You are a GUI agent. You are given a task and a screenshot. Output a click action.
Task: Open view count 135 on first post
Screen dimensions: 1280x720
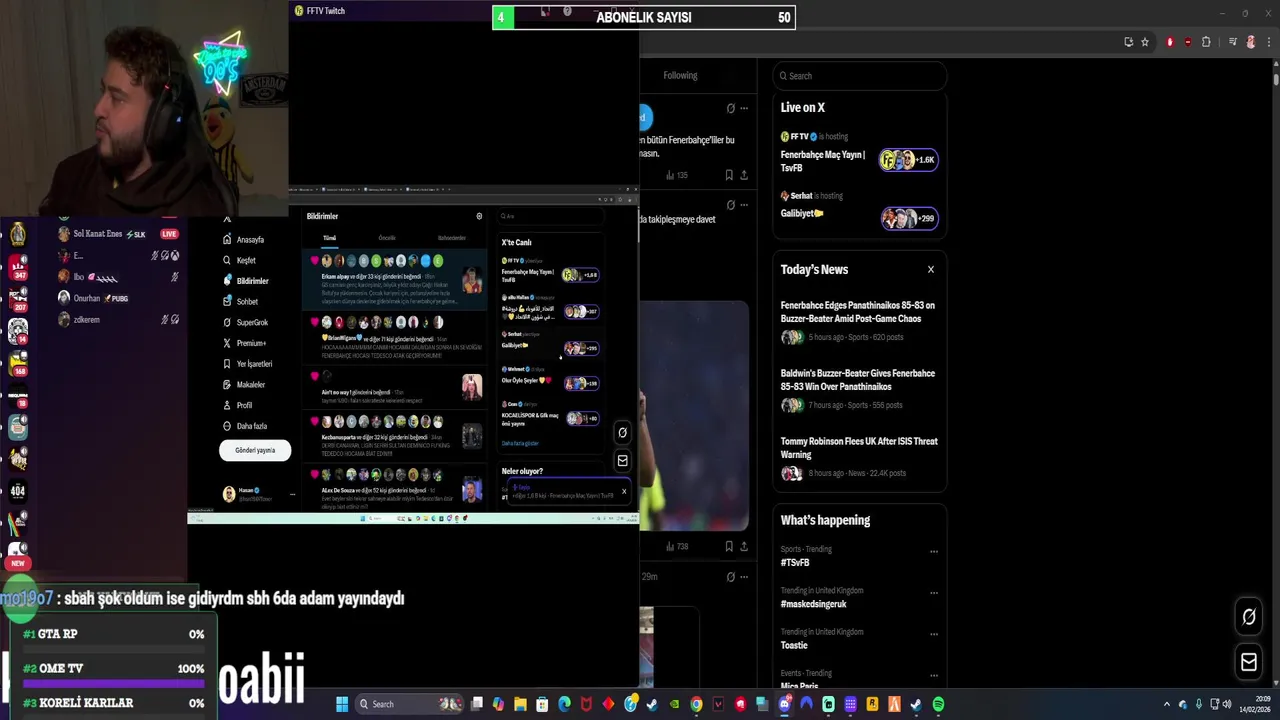tap(677, 175)
